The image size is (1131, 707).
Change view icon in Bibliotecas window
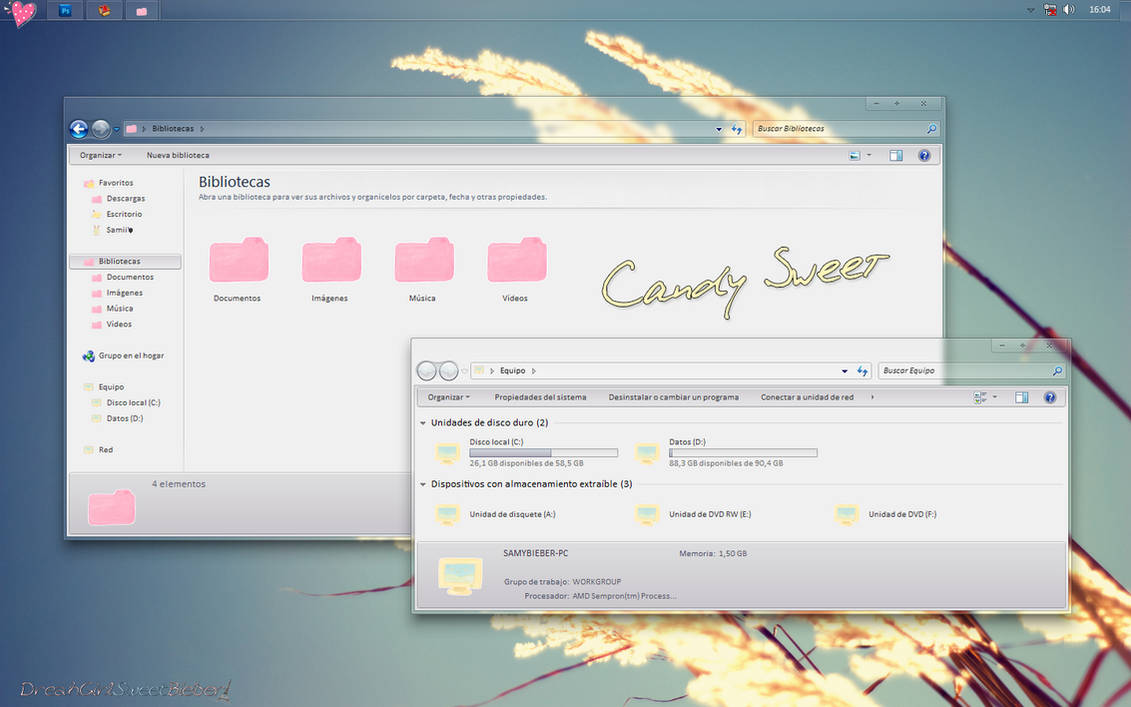pos(855,155)
